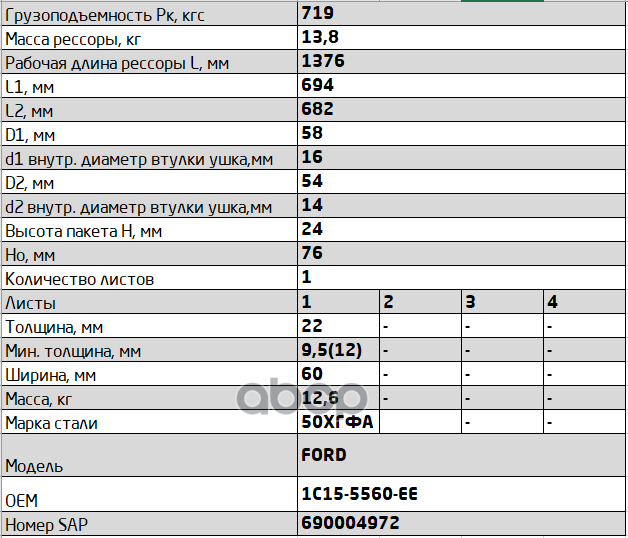The height and width of the screenshot is (538, 628).
Task: Select the 'Но, мм' label cell
Action: click(x=149, y=255)
